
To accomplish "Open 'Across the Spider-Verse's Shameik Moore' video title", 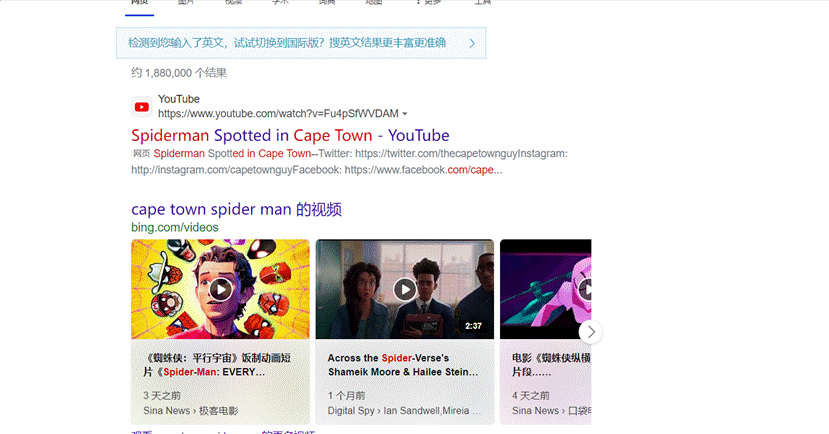I will 402,365.
